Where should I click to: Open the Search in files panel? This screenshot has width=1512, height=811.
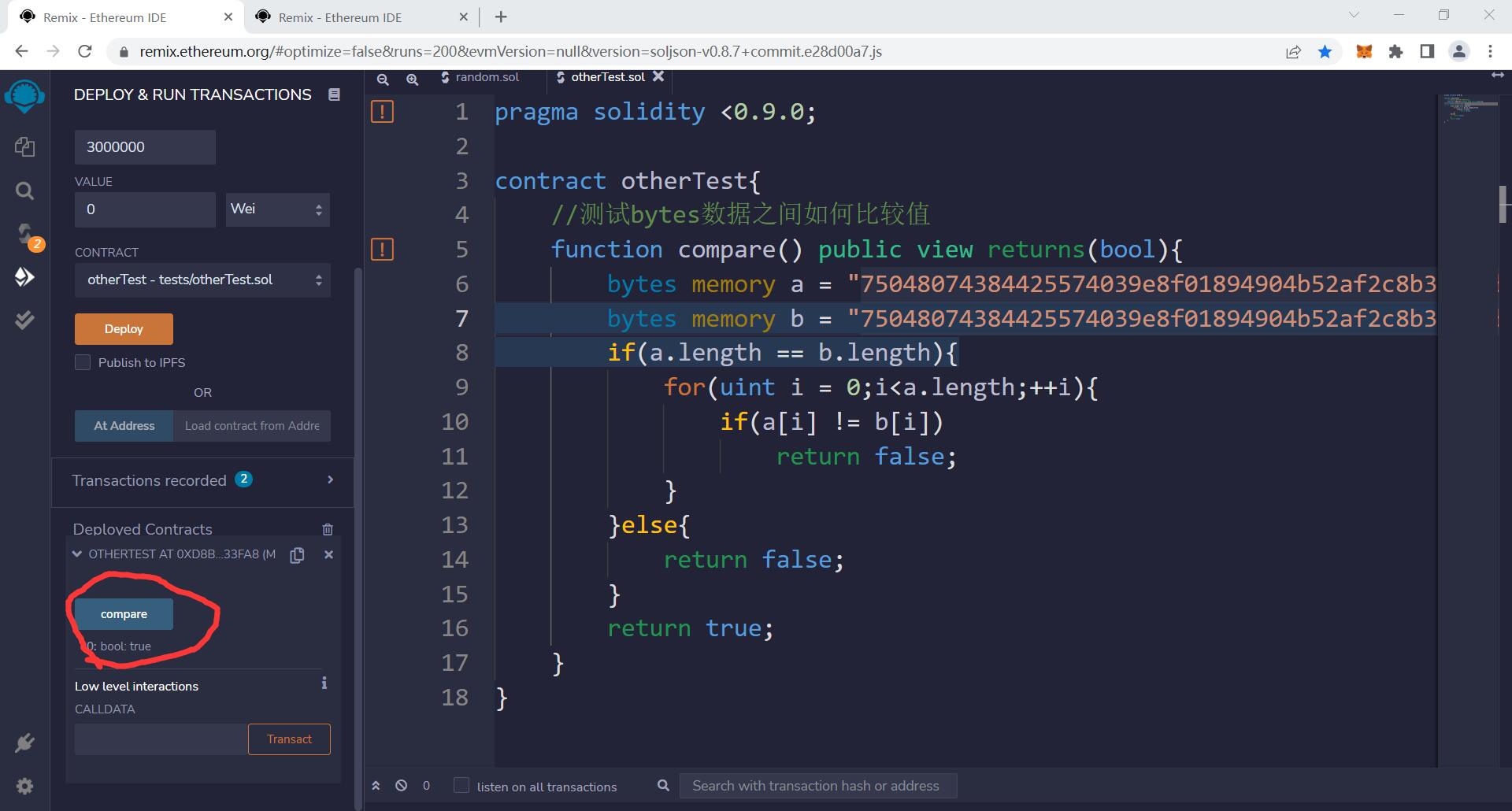coord(24,191)
